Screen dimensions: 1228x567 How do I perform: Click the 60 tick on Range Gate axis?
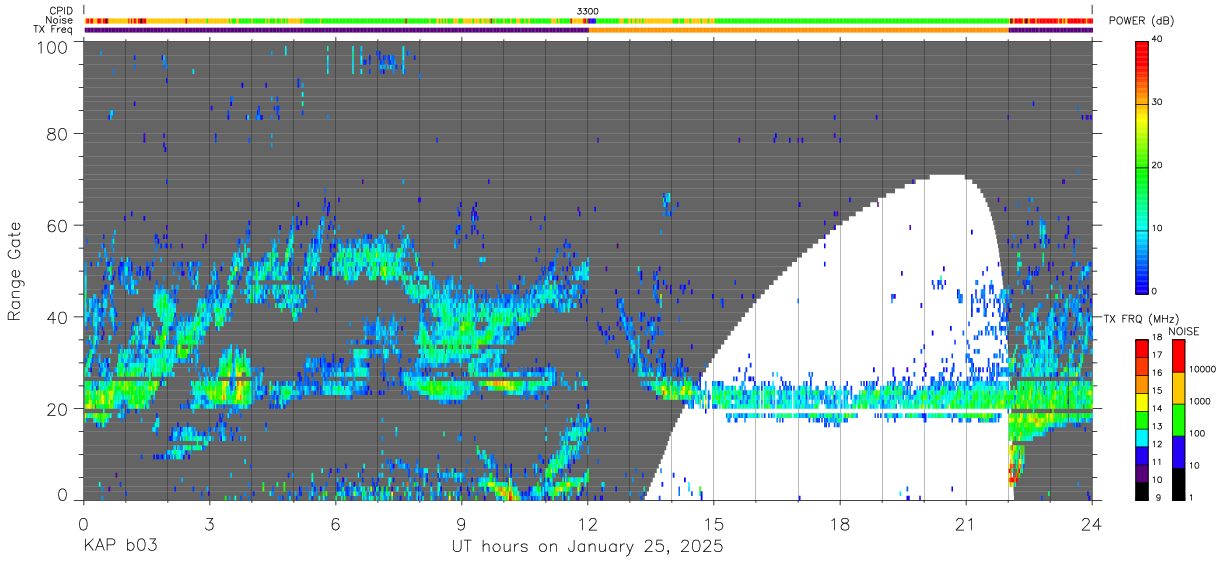[58, 225]
